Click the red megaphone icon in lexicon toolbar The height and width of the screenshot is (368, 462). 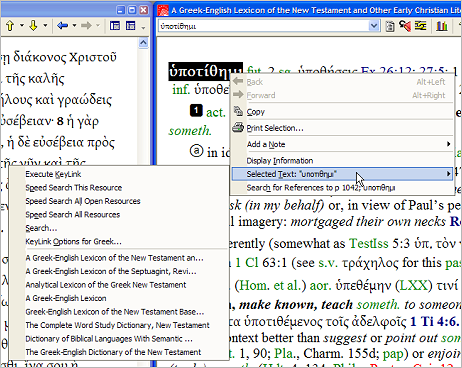click(x=405, y=26)
